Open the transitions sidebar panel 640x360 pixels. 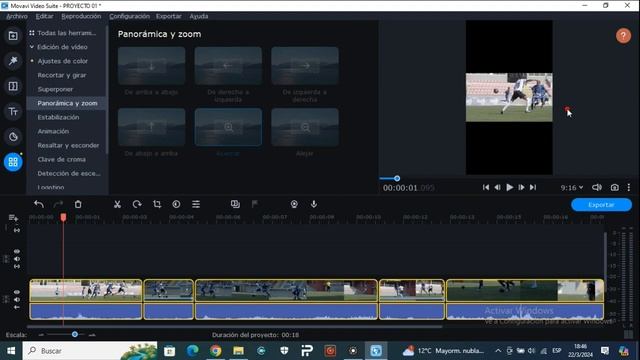[x=13, y=86]
